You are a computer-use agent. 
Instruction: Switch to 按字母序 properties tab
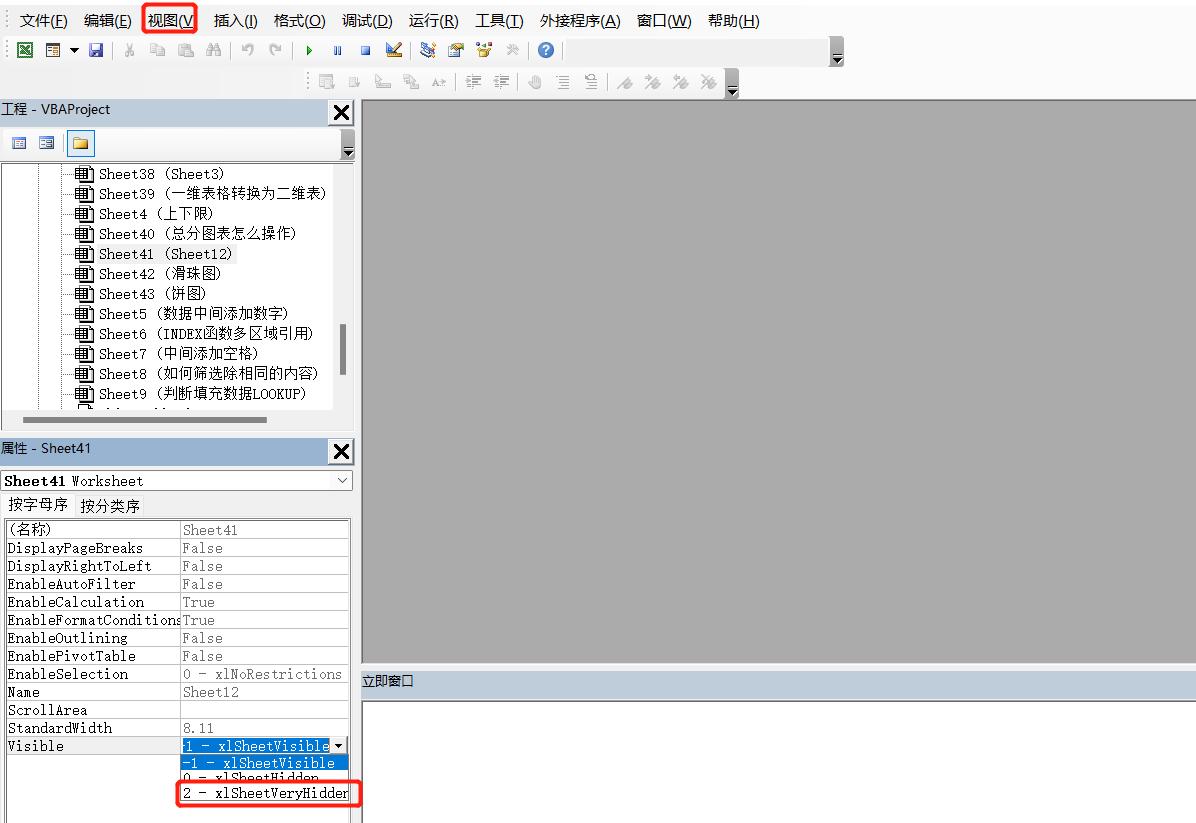click(38, 505)
